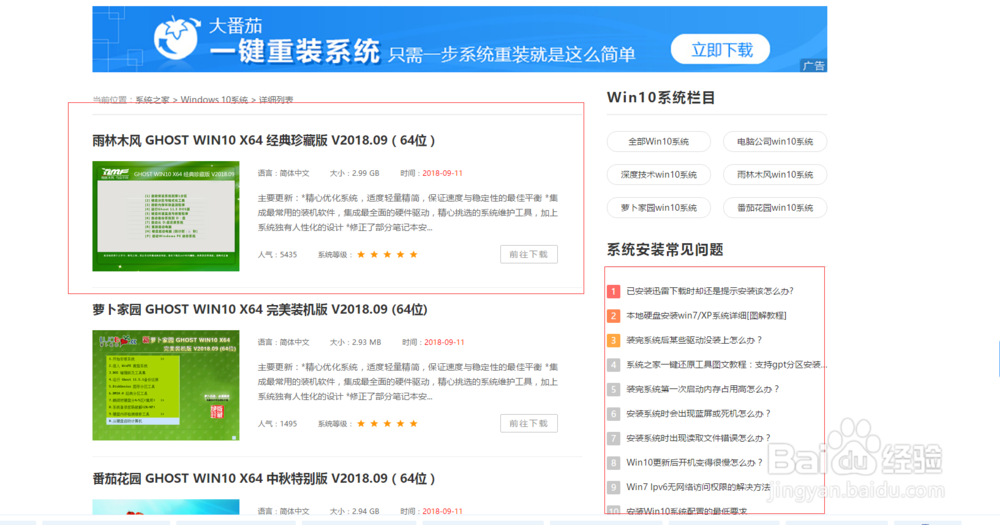Image resolution: width=1000 pixels, height=525 pixels.
Task: Click the orange number 2 rank badge
Action: pyautogui.click(x=614, y=316)
